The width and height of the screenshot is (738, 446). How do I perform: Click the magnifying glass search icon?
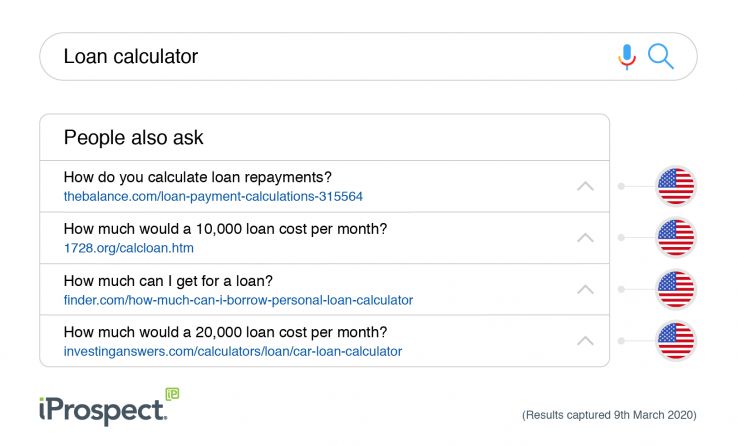coord(661,57)
